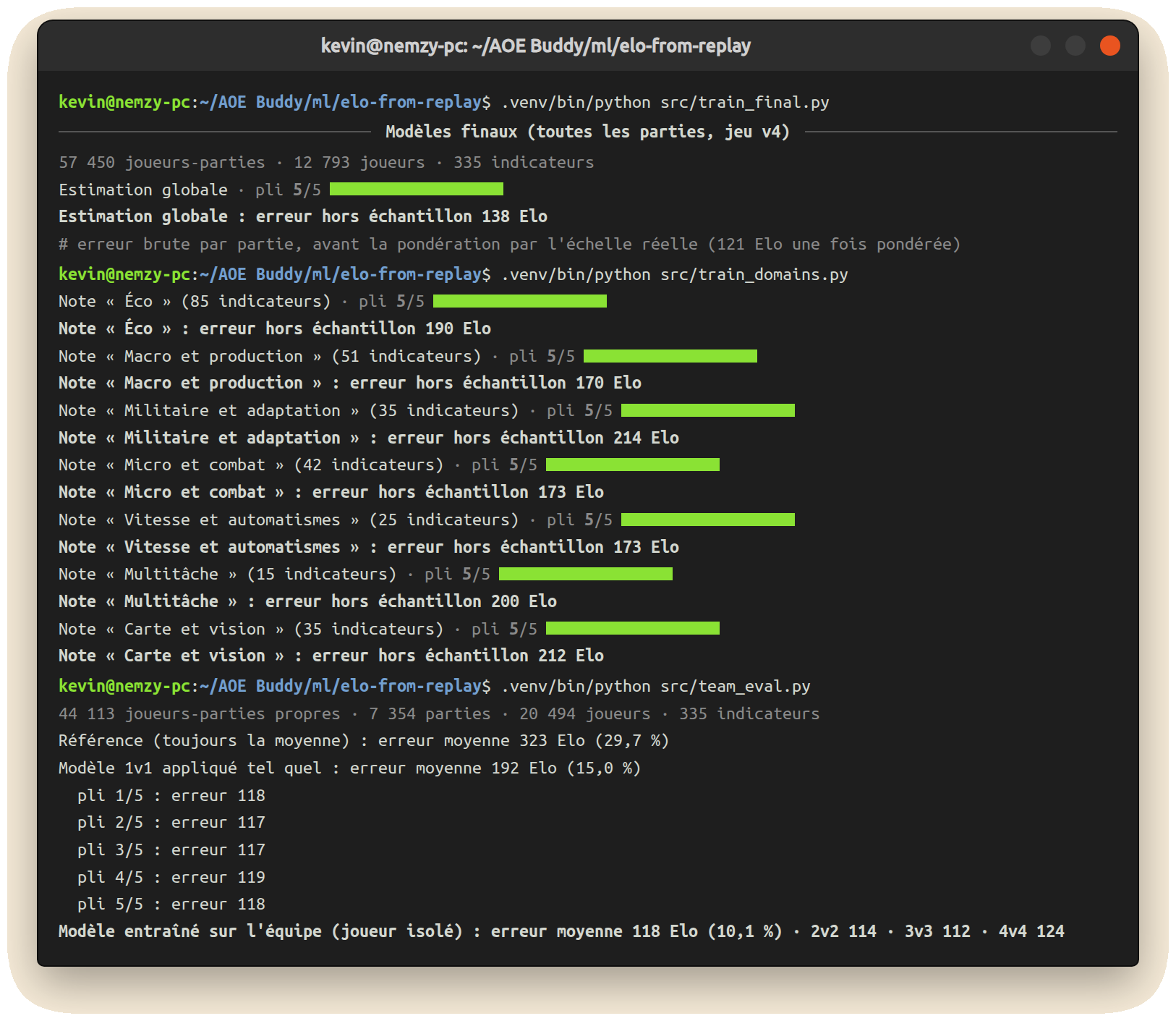Click "Estimation globale : erreur hors échantillon 138 Elo"
Image resolution: width=1176 pixels, height=1021 pixels.
[x=303, y=216]
